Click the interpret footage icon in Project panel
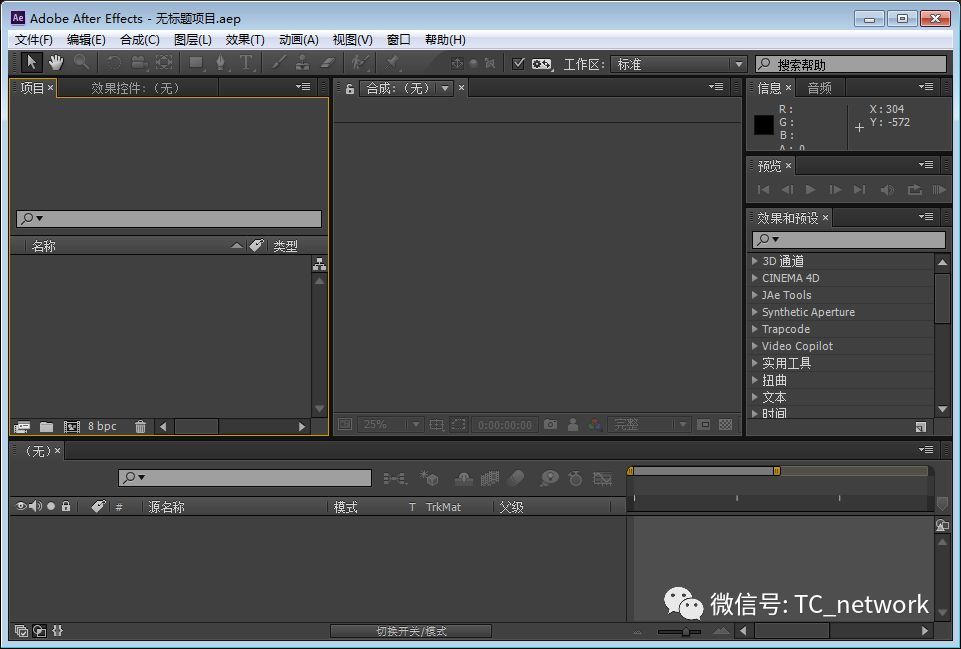 (22, 427)
